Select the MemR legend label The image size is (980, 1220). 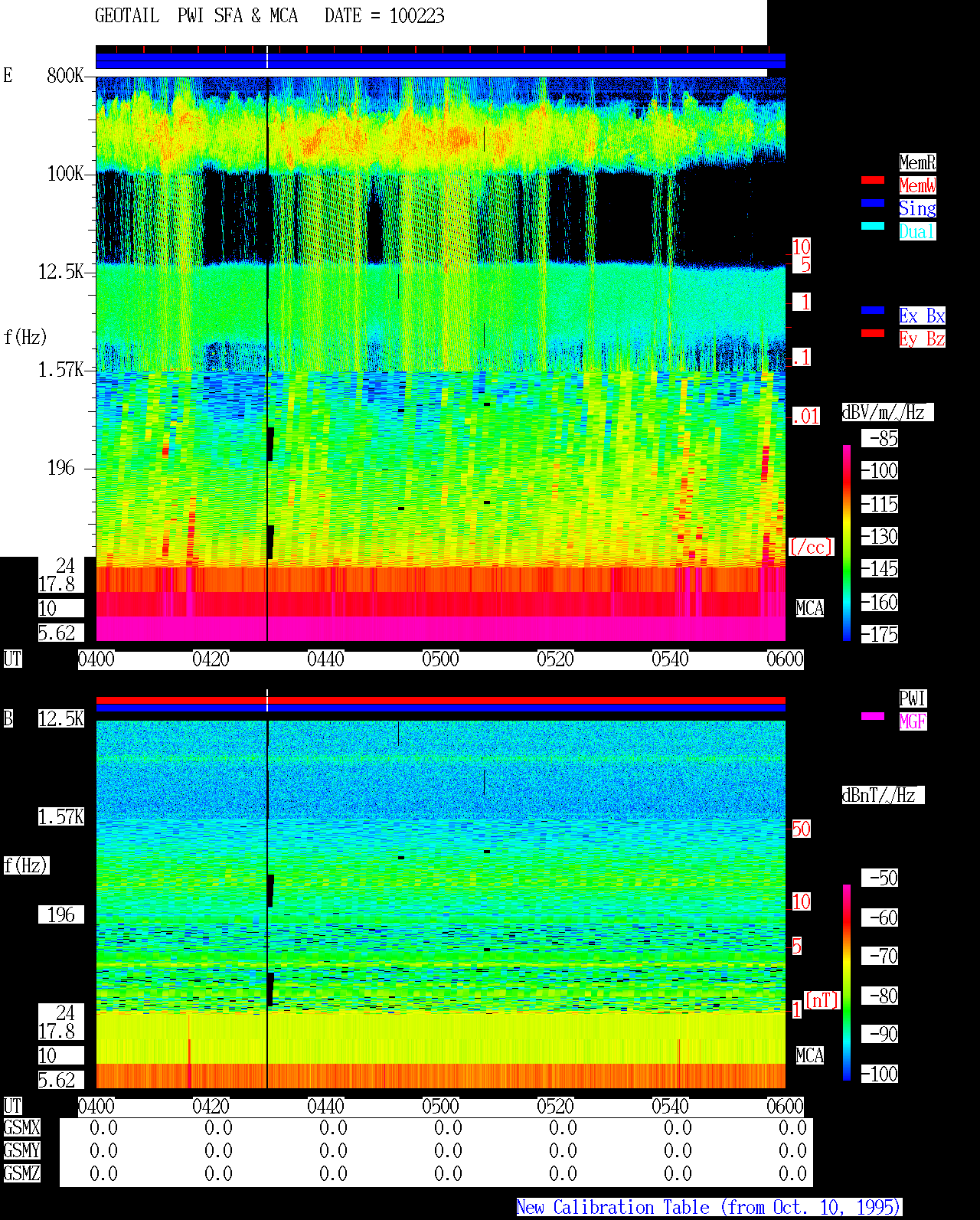click(x=917, y=162)
